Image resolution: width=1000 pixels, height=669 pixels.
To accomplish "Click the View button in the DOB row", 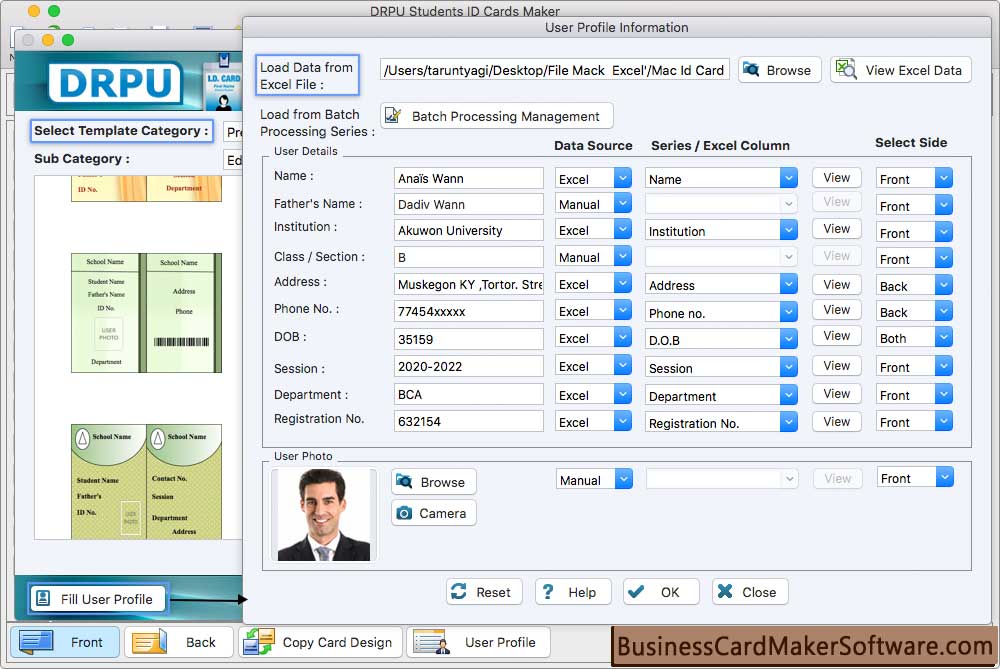I will 836,335.
